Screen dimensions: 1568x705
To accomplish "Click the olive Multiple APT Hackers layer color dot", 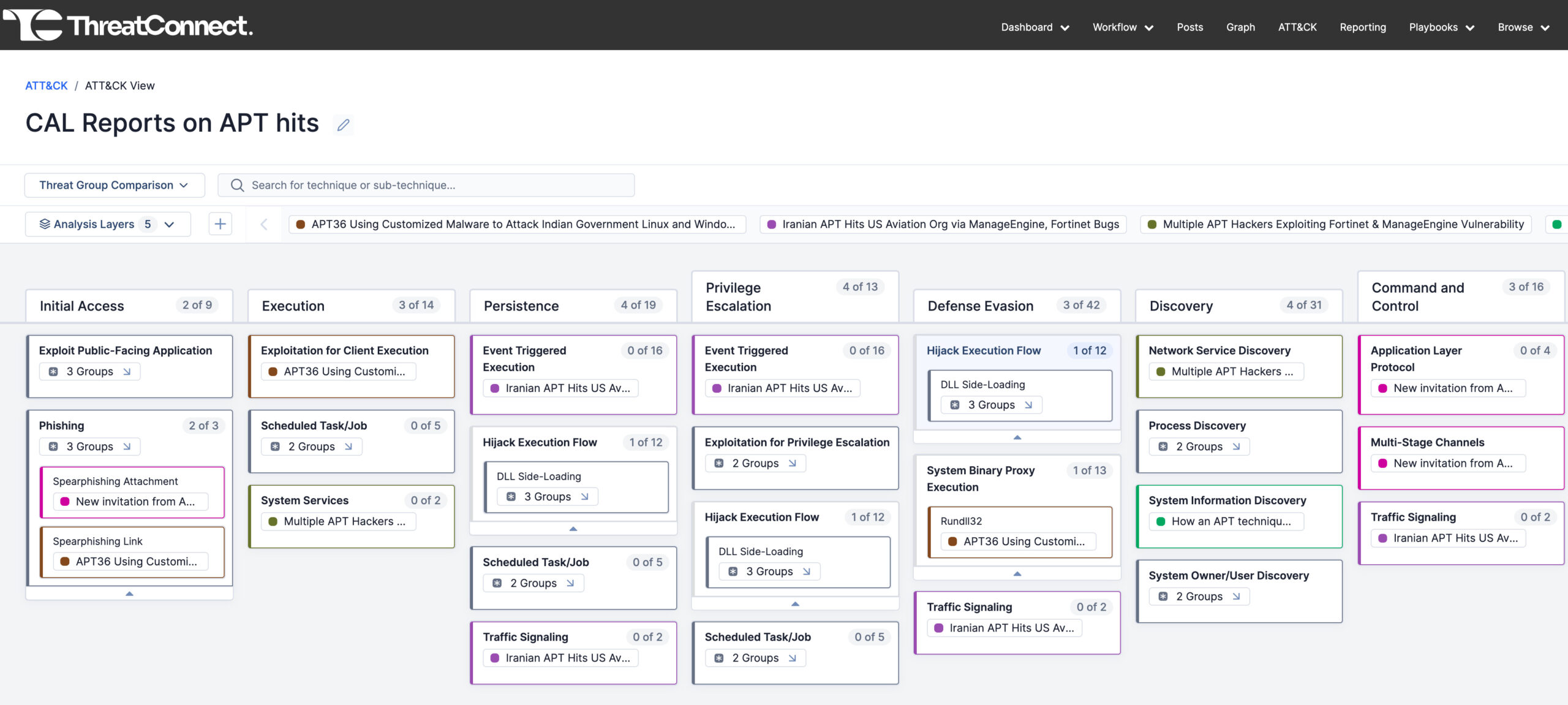I will point(1152,224).
